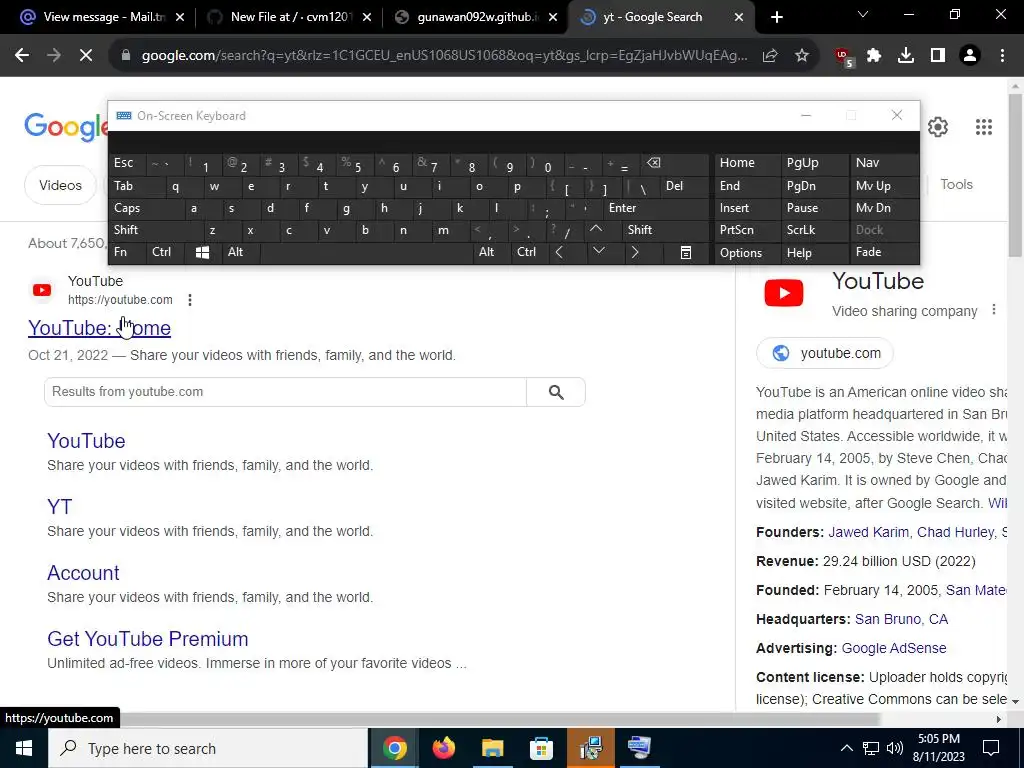Open a new browser tab
Image resolution: width=1024 pixels, height=768 pixels.
coord(776,18)
